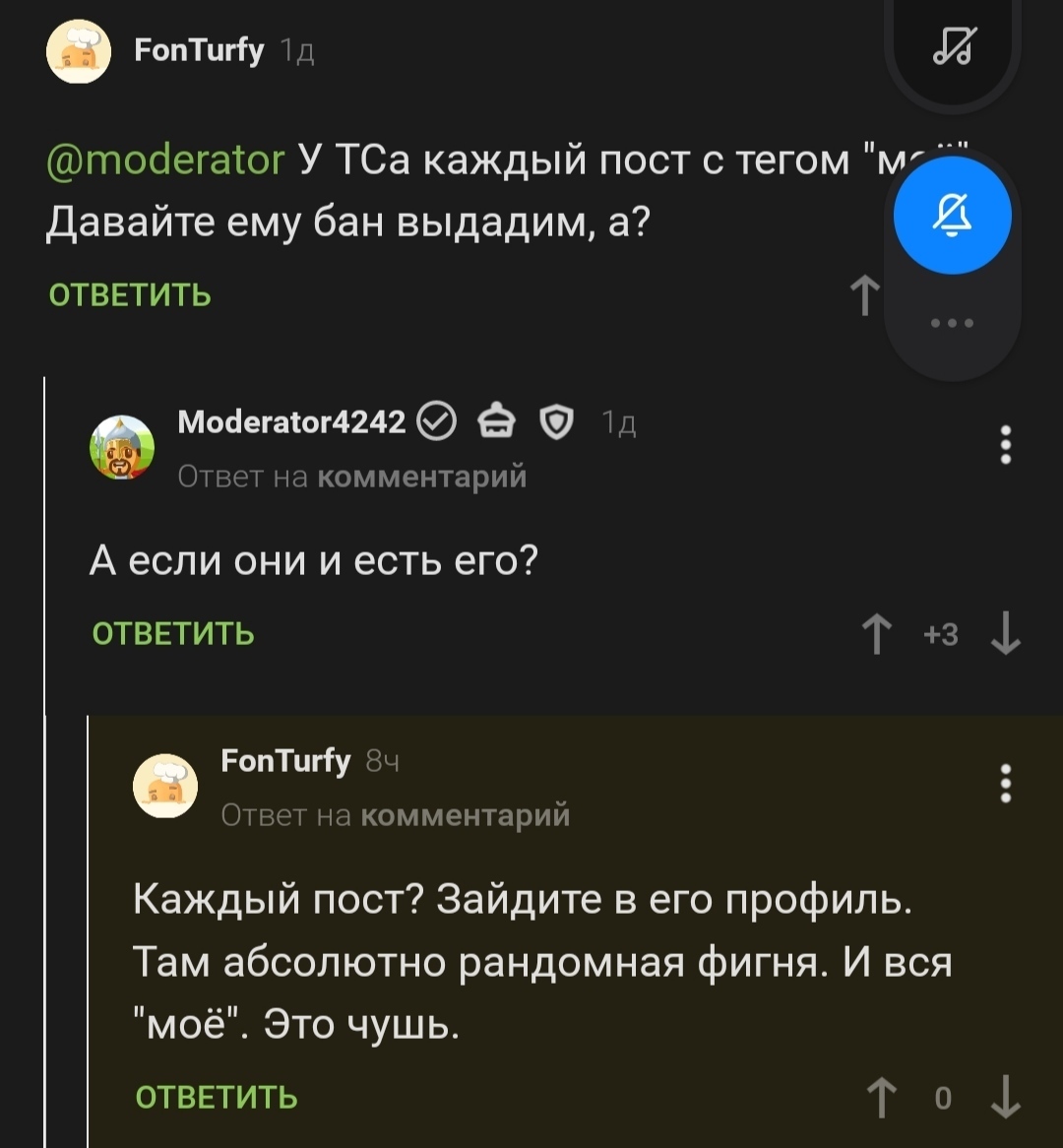Open the kebab menu on FonTurfy's 8ч reply
The width and height of the screenshot is (1063, 1148).
pos(1005,784)
